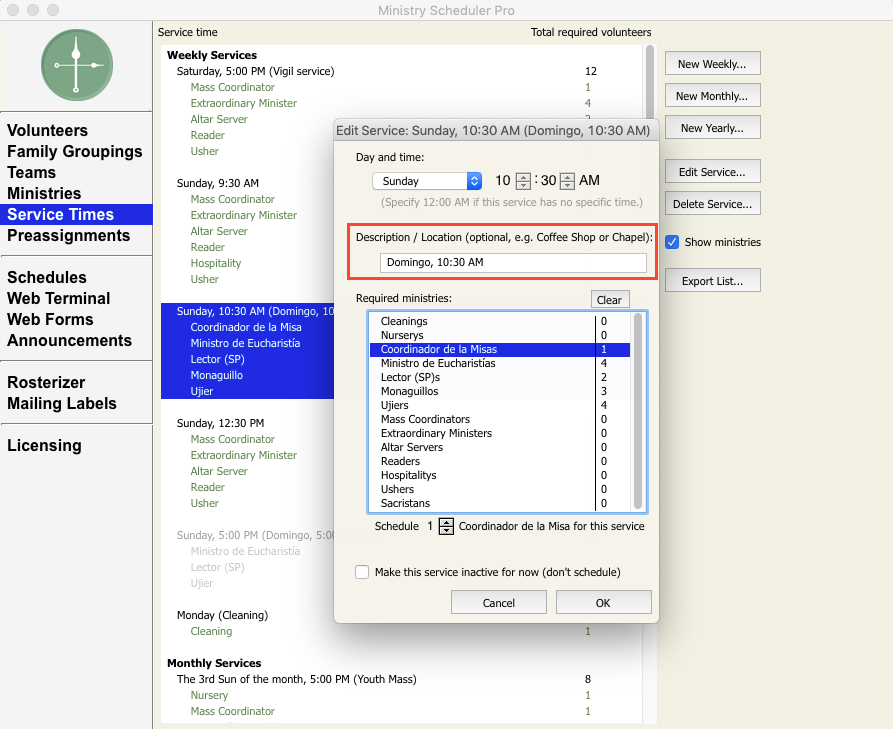Click the Schedule count stepper

446,526
